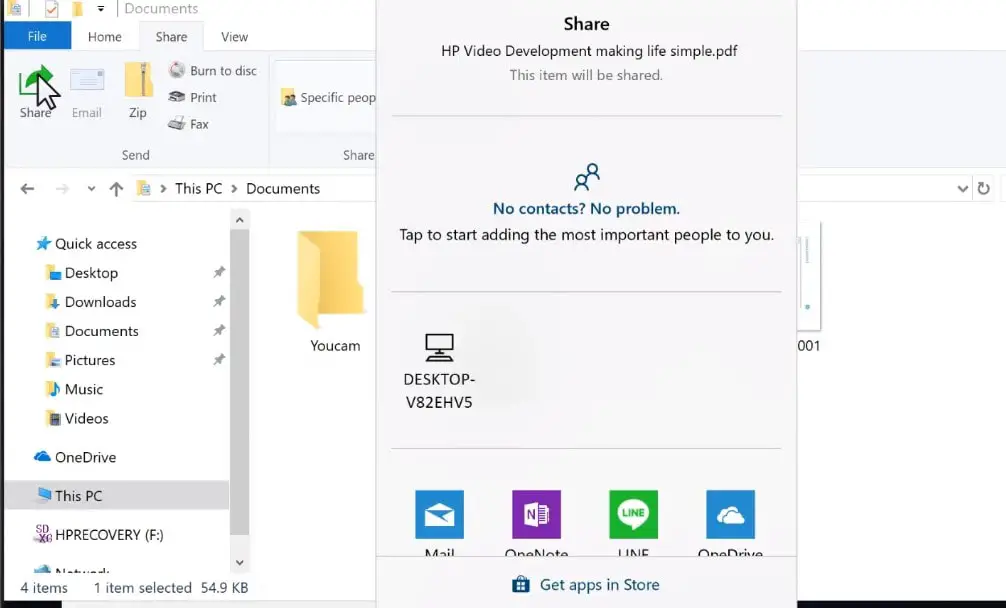Click the pin icon beside Pictures
This screenshot has width=1006, height=608.
219,360
